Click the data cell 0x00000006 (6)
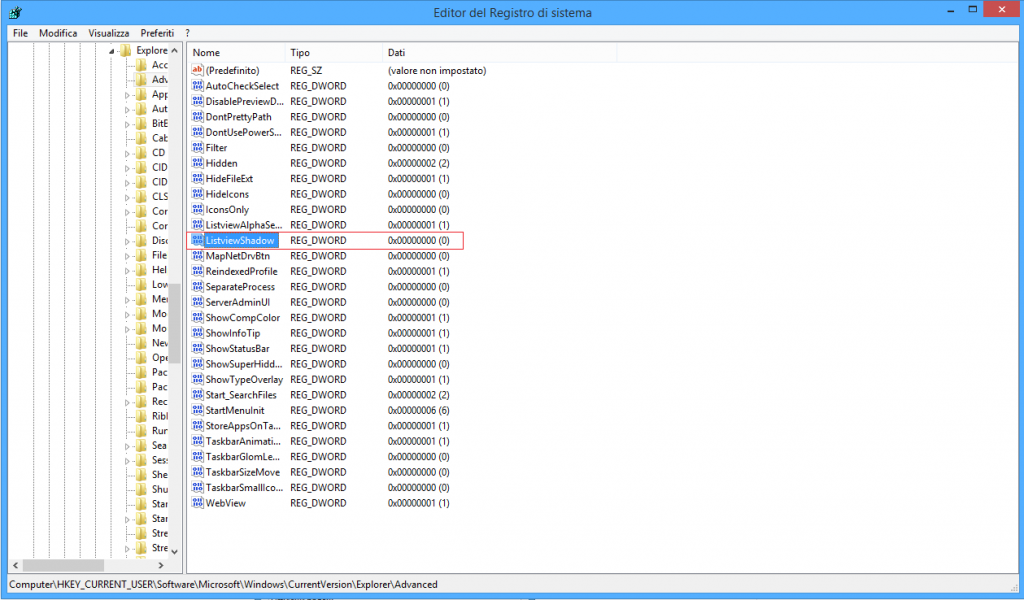Screen dimensions: 1024x600 coord(419,410)
